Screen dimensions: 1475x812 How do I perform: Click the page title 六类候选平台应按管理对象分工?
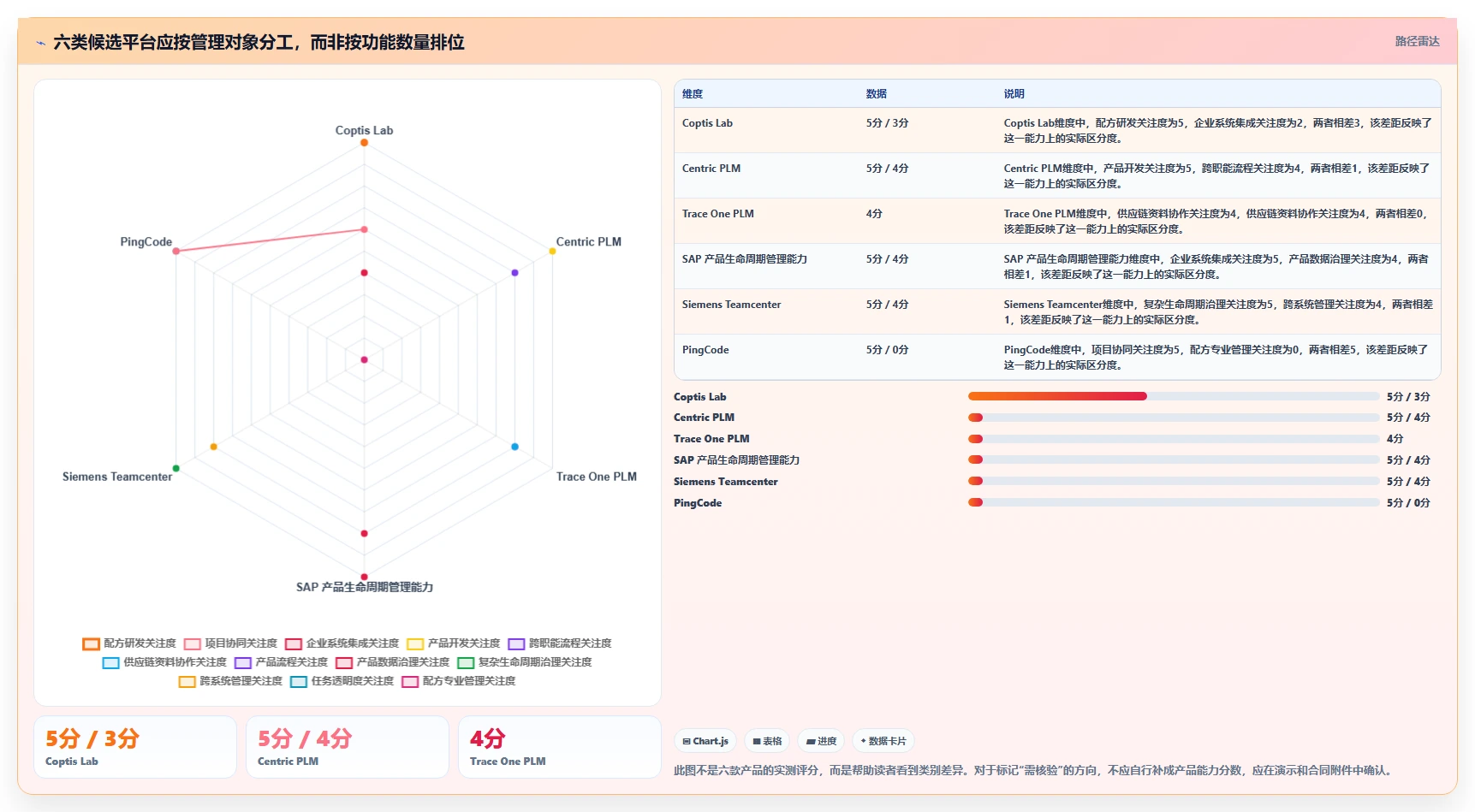pos(259,42)
